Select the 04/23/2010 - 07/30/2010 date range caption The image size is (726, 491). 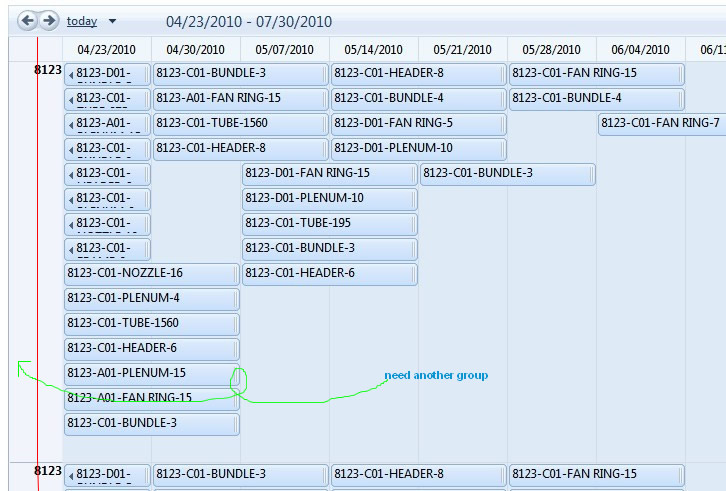click(249, 22)
